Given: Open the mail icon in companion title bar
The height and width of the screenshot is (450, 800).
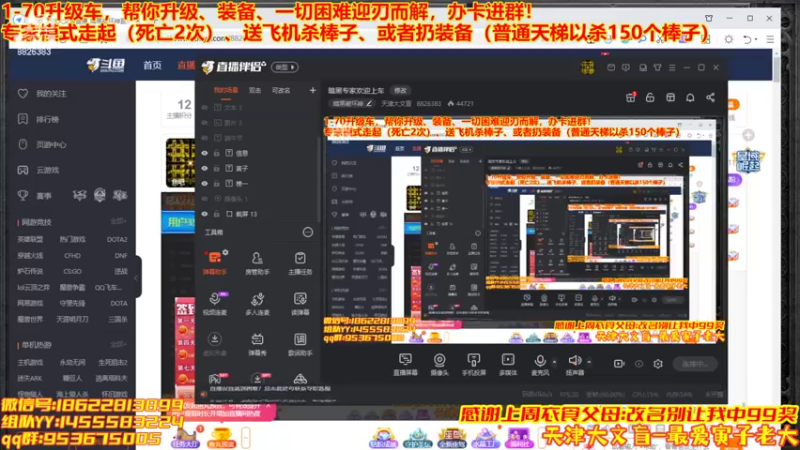Looking at the screenshot, I should [611, 67].
